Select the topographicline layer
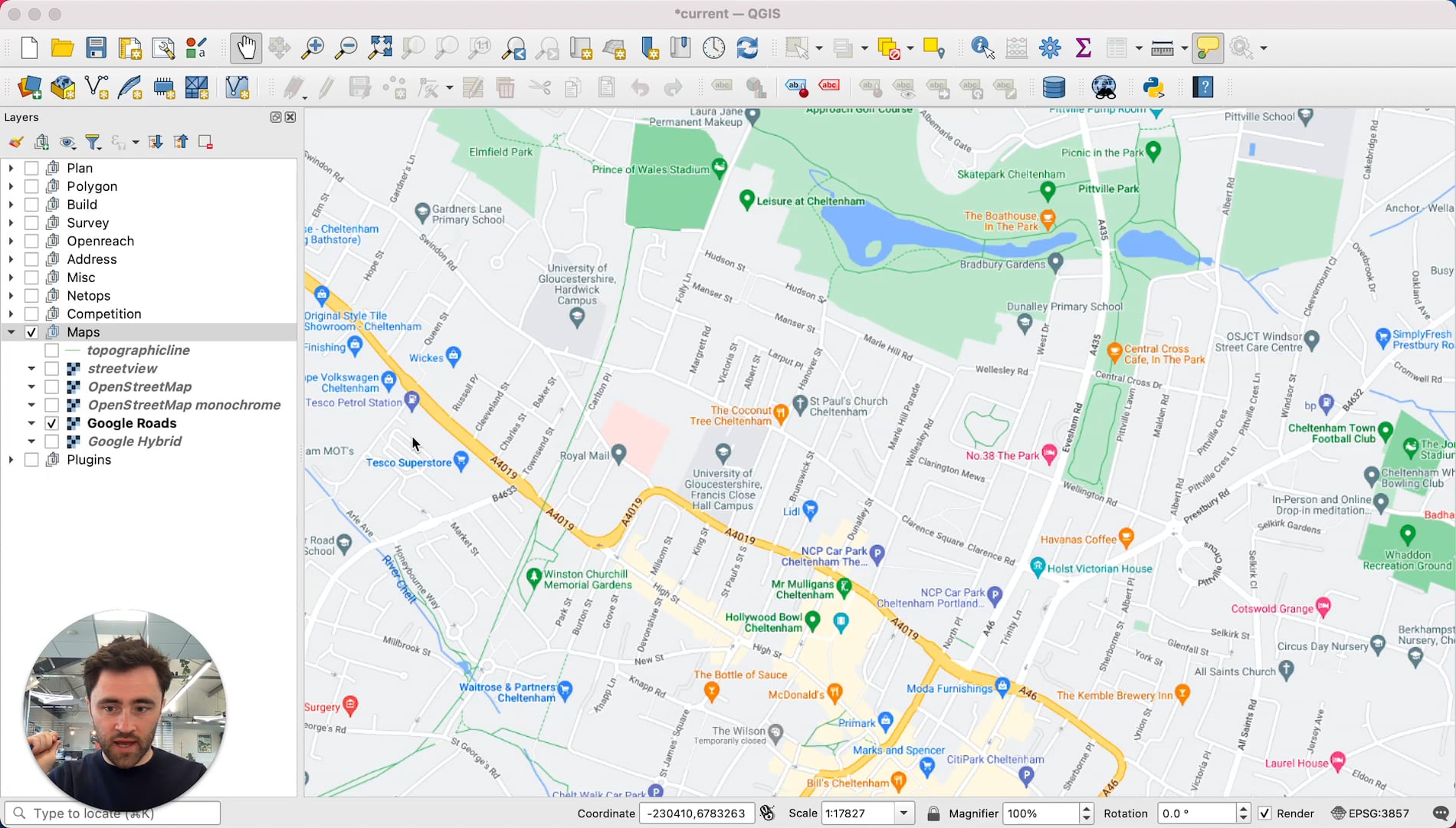Screen dimensions: 1456x828 click(x=139, y=350)
